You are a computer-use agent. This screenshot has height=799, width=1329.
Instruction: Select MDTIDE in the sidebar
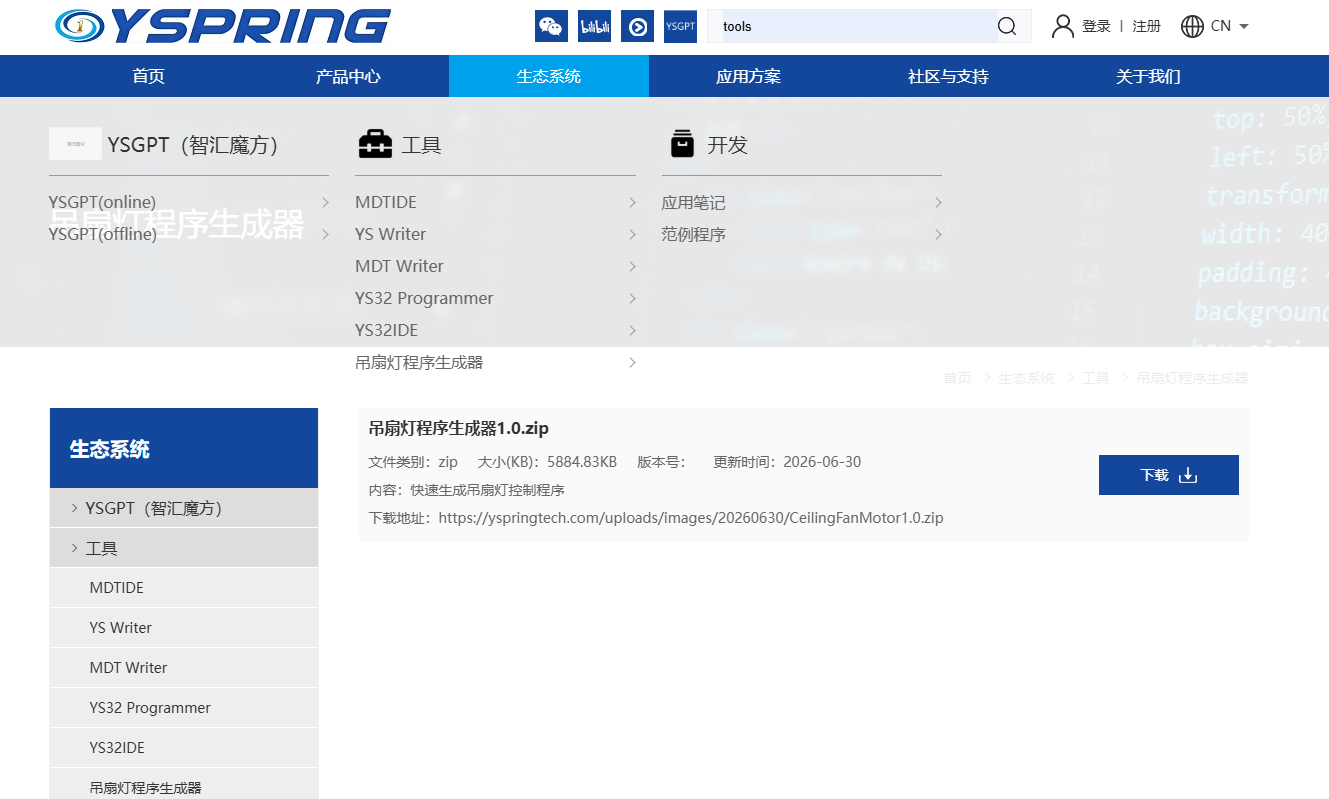click(x=184, y=588)
